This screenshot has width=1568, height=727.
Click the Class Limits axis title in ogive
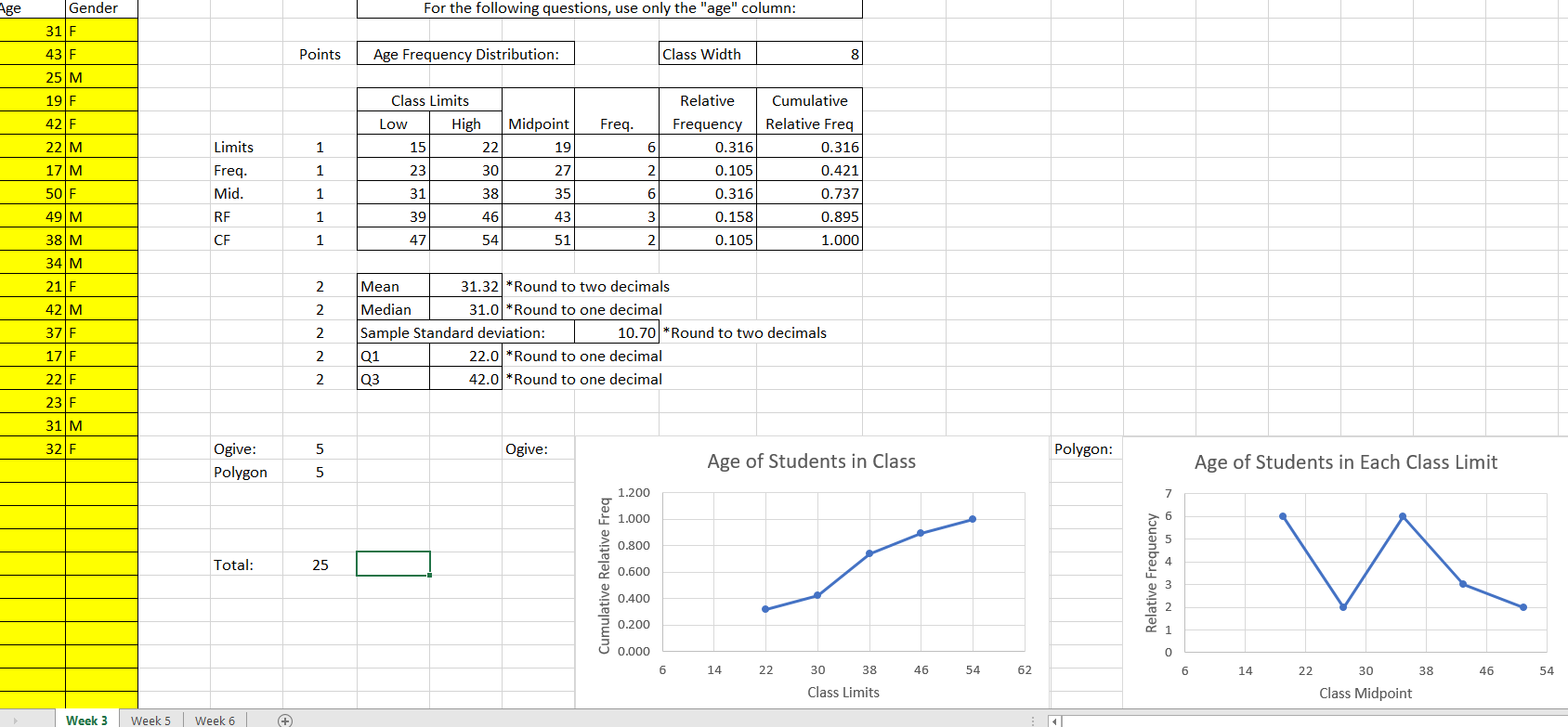pos(843,693)
